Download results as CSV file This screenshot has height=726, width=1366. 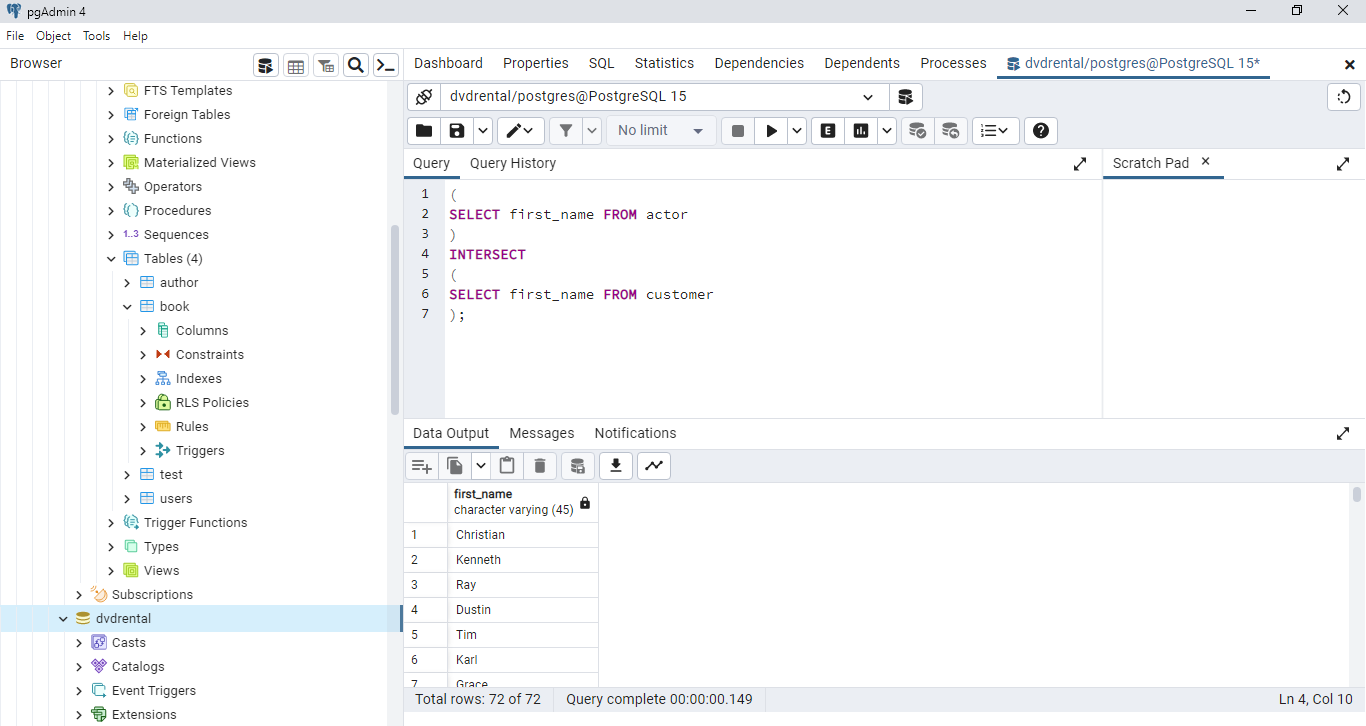tap(616, 466)
